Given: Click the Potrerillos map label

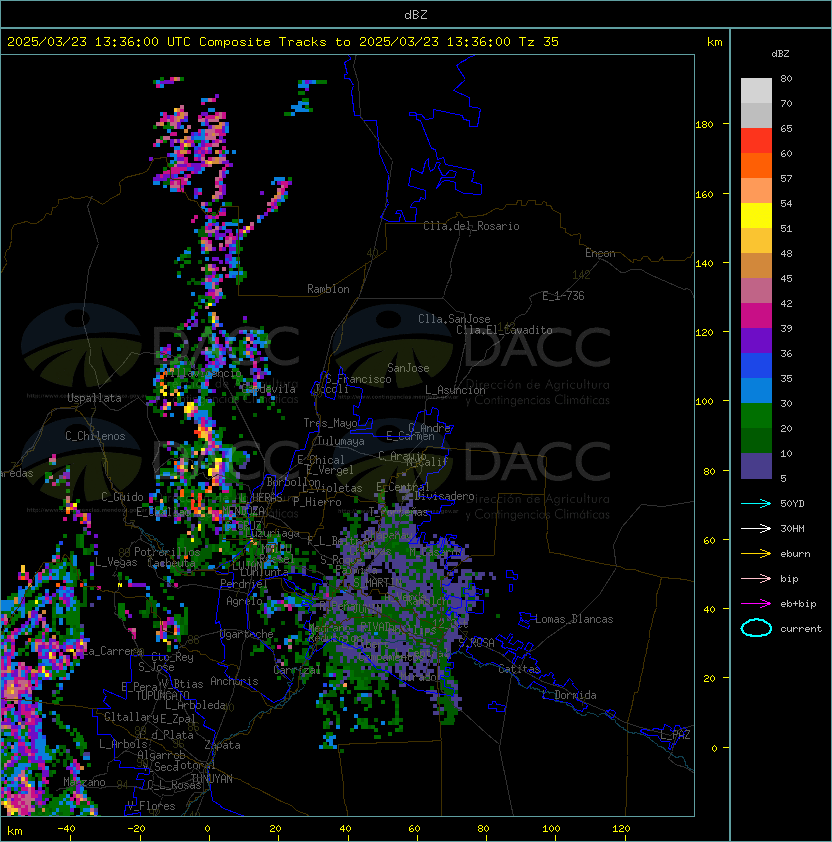Looking at the screenshot, I should [167, 552].
